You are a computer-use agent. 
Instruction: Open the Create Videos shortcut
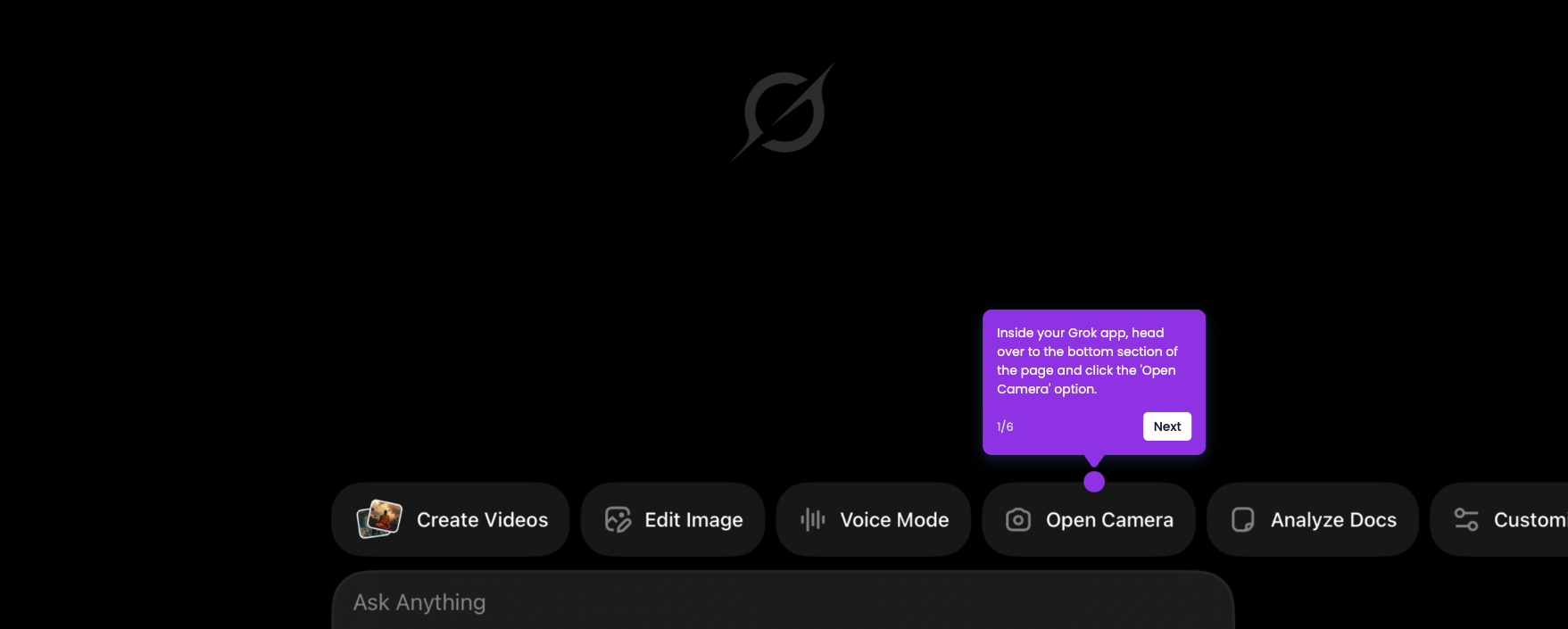[451, 519]
